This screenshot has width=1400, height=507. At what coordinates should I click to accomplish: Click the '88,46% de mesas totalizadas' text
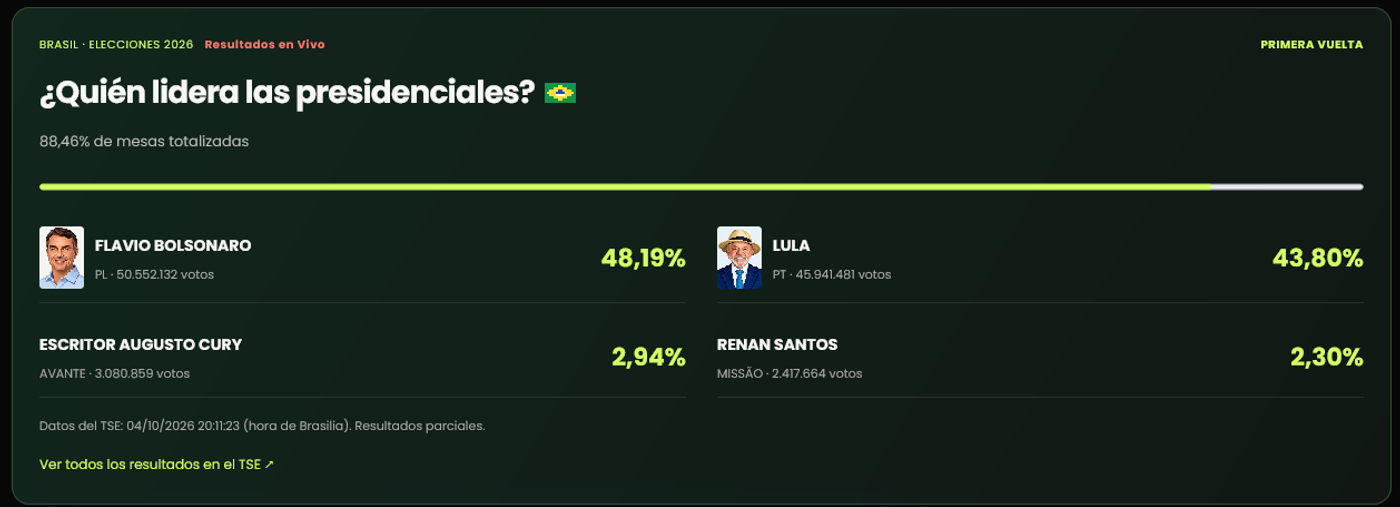click(x=144, y=141)
